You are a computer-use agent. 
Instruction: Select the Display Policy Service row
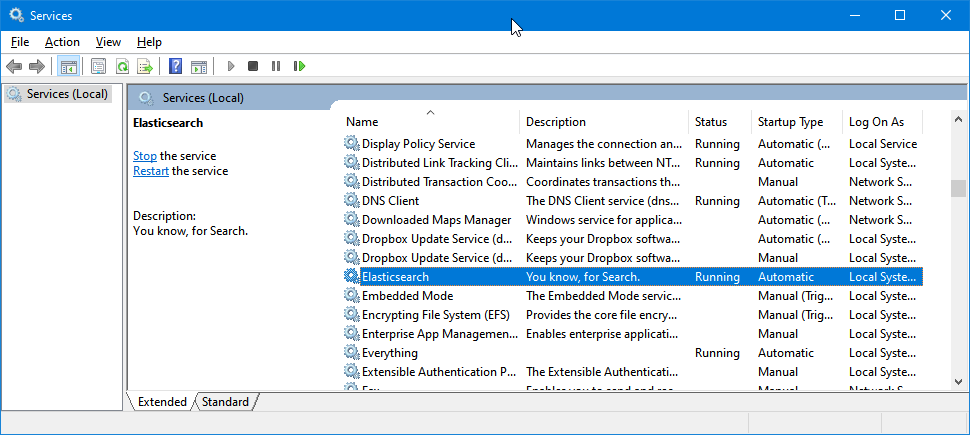pos(632,144)
